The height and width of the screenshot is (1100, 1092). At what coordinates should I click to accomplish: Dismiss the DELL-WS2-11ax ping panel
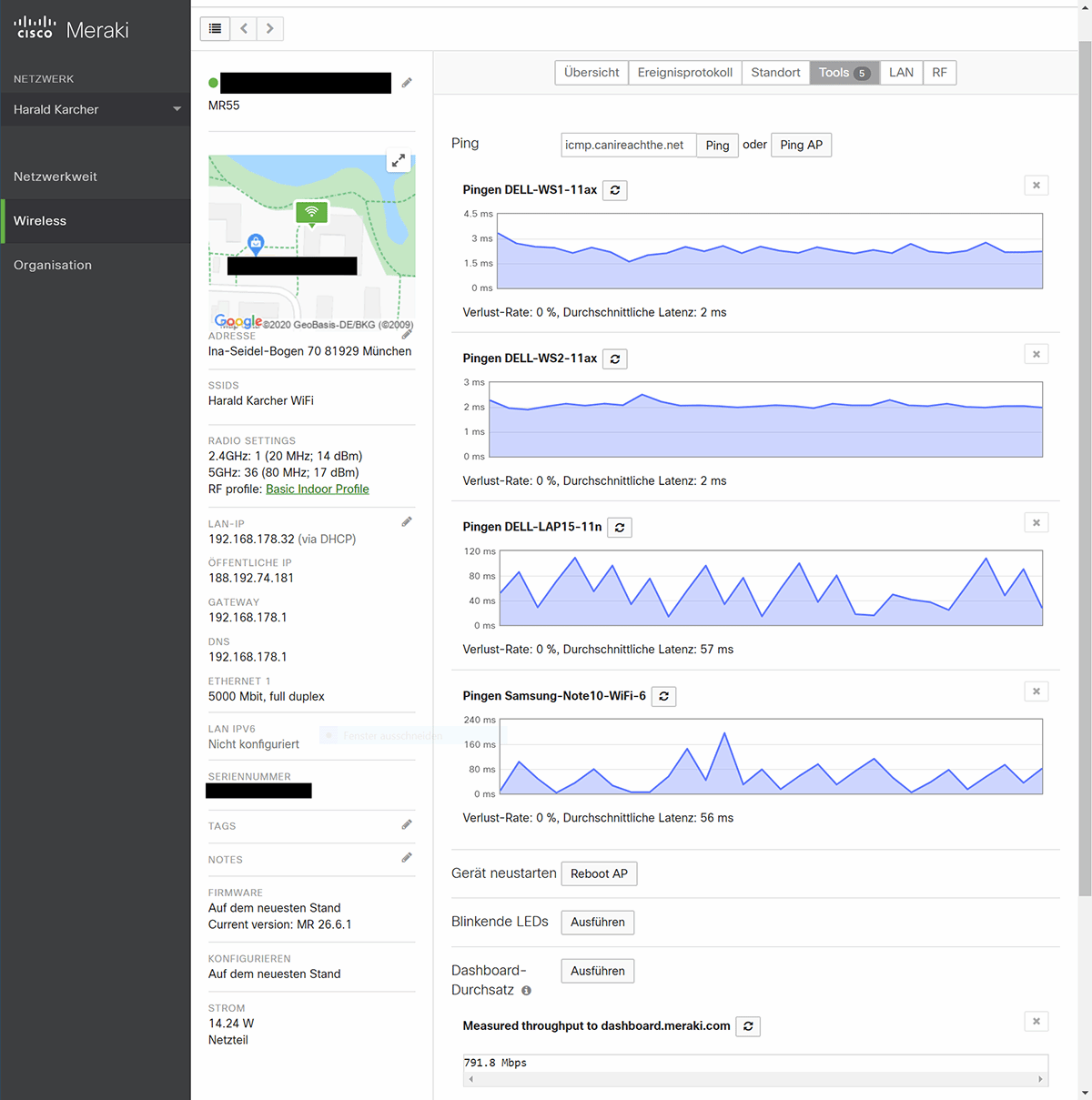(1036, 354)
